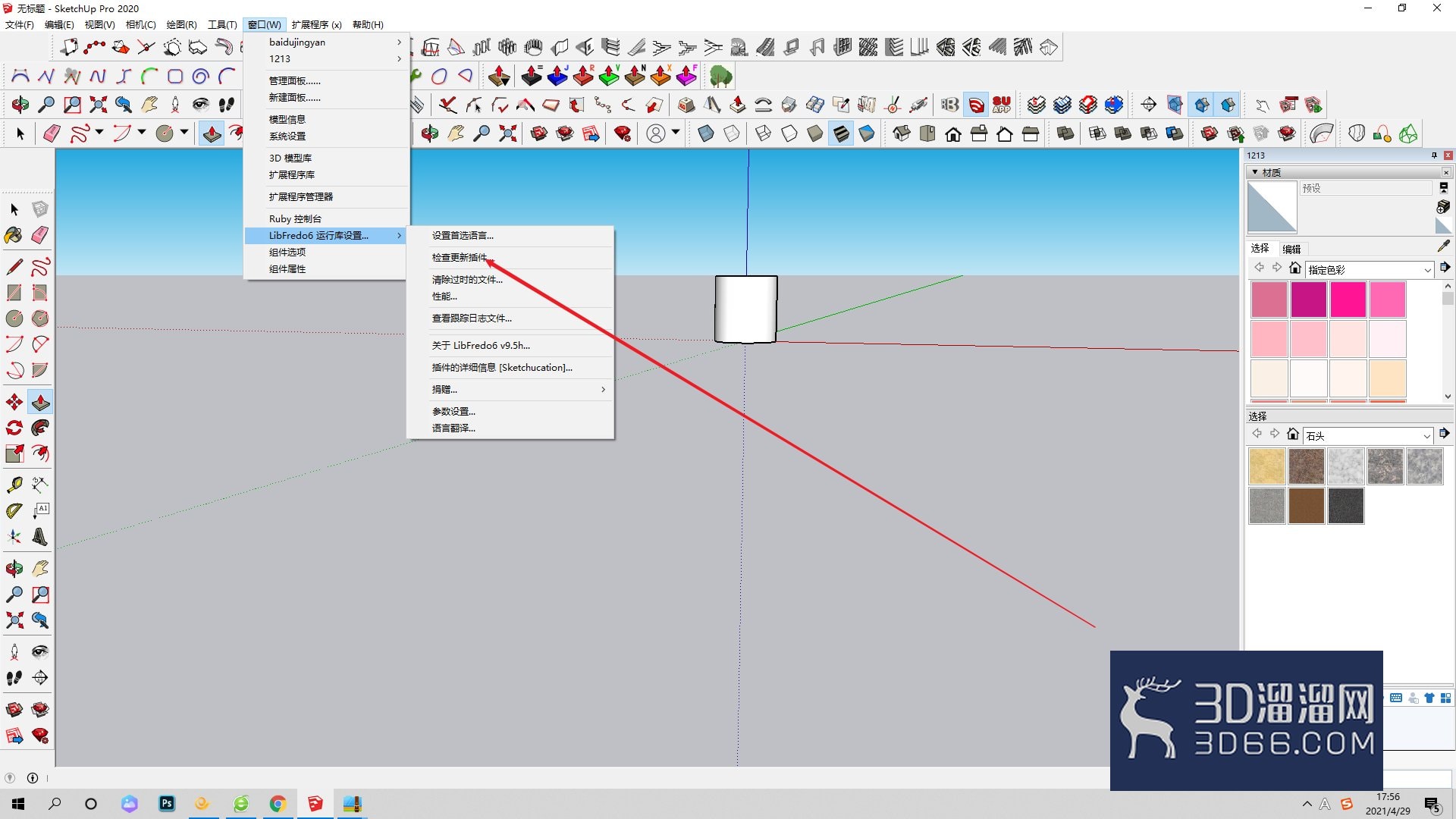Pick the sample paint eyedropper in materials
1456x819 pixels.
(1443, 246)
